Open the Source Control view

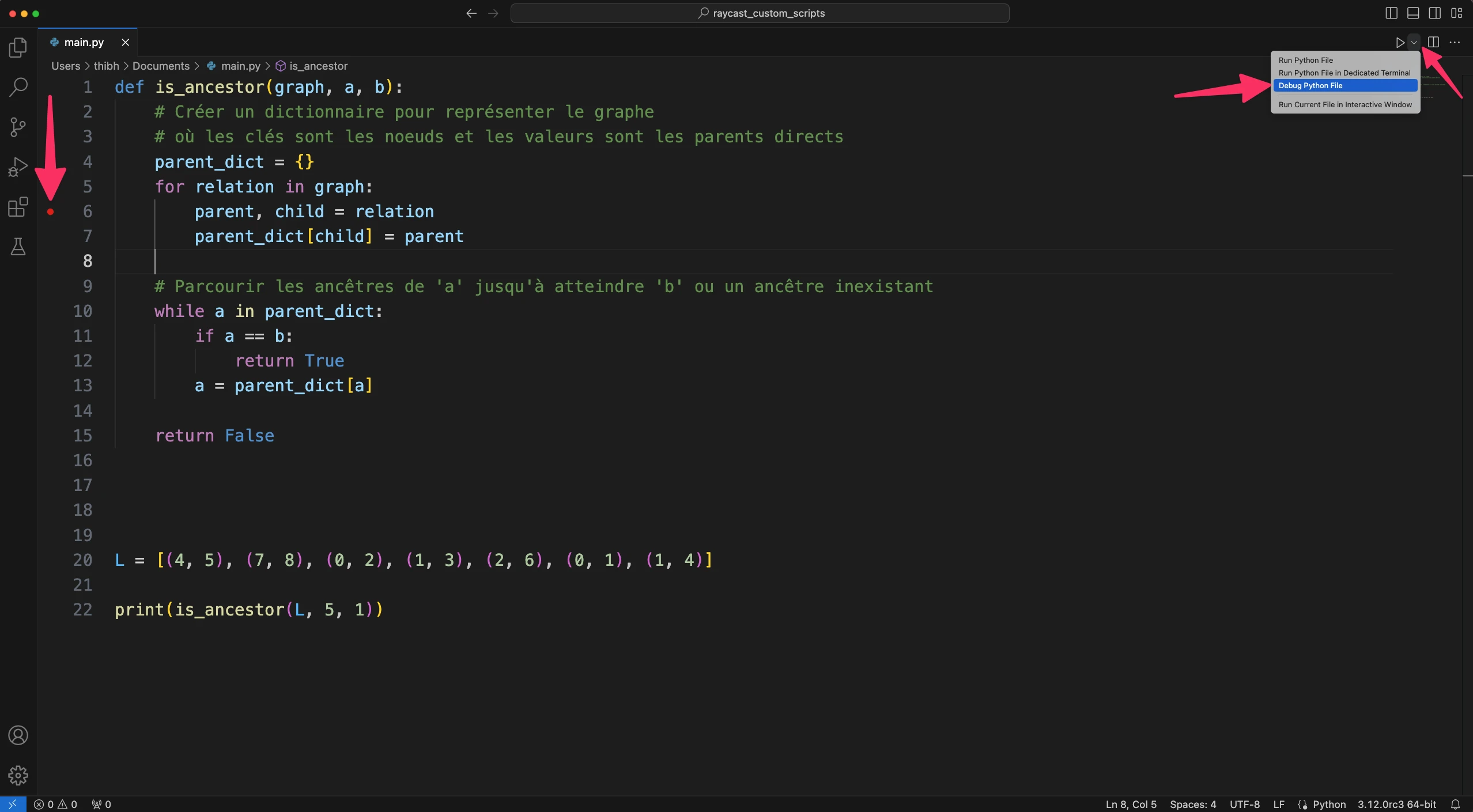pos(18,127)
